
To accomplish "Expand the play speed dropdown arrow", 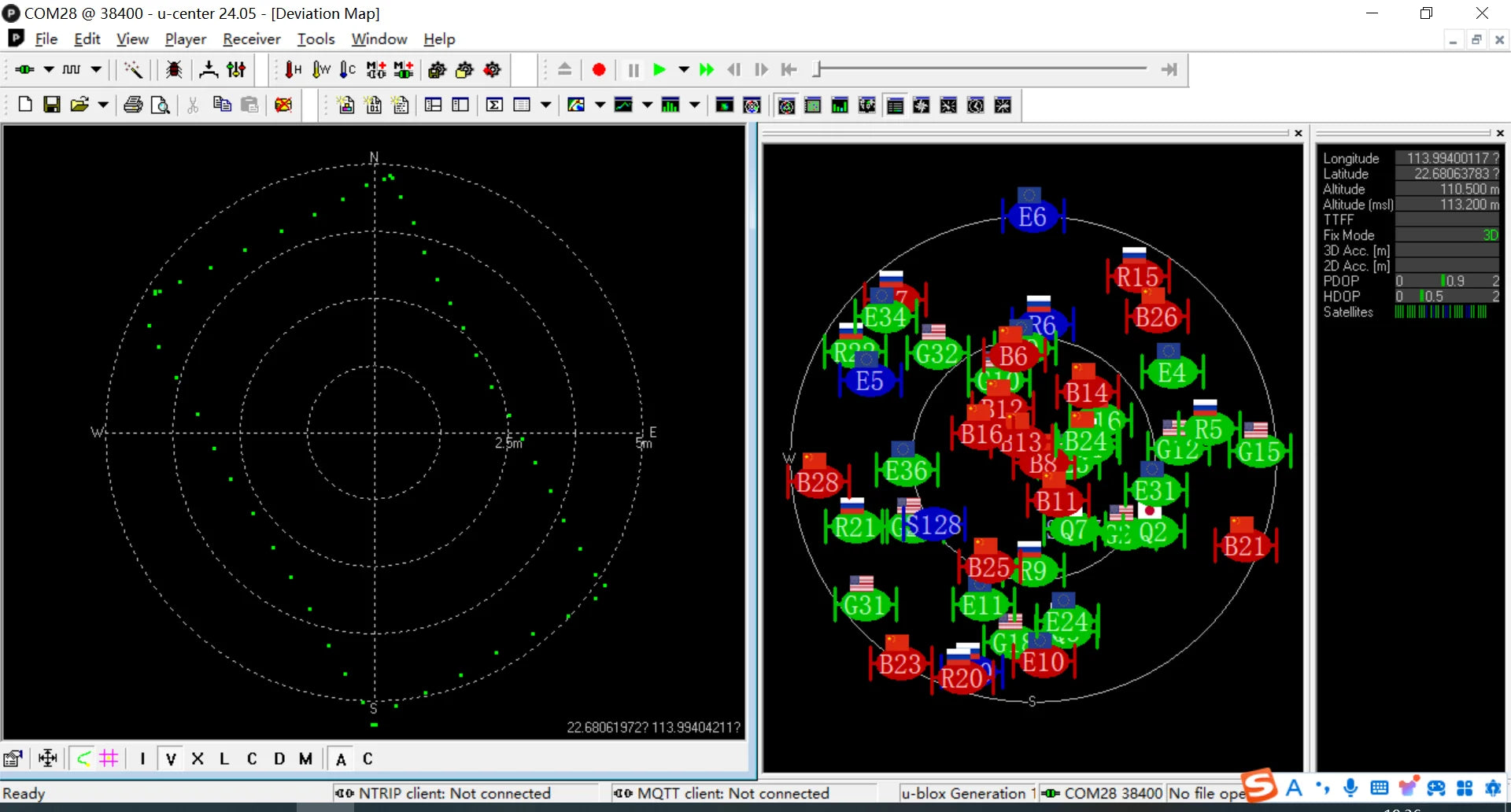I will coord(684,70).
